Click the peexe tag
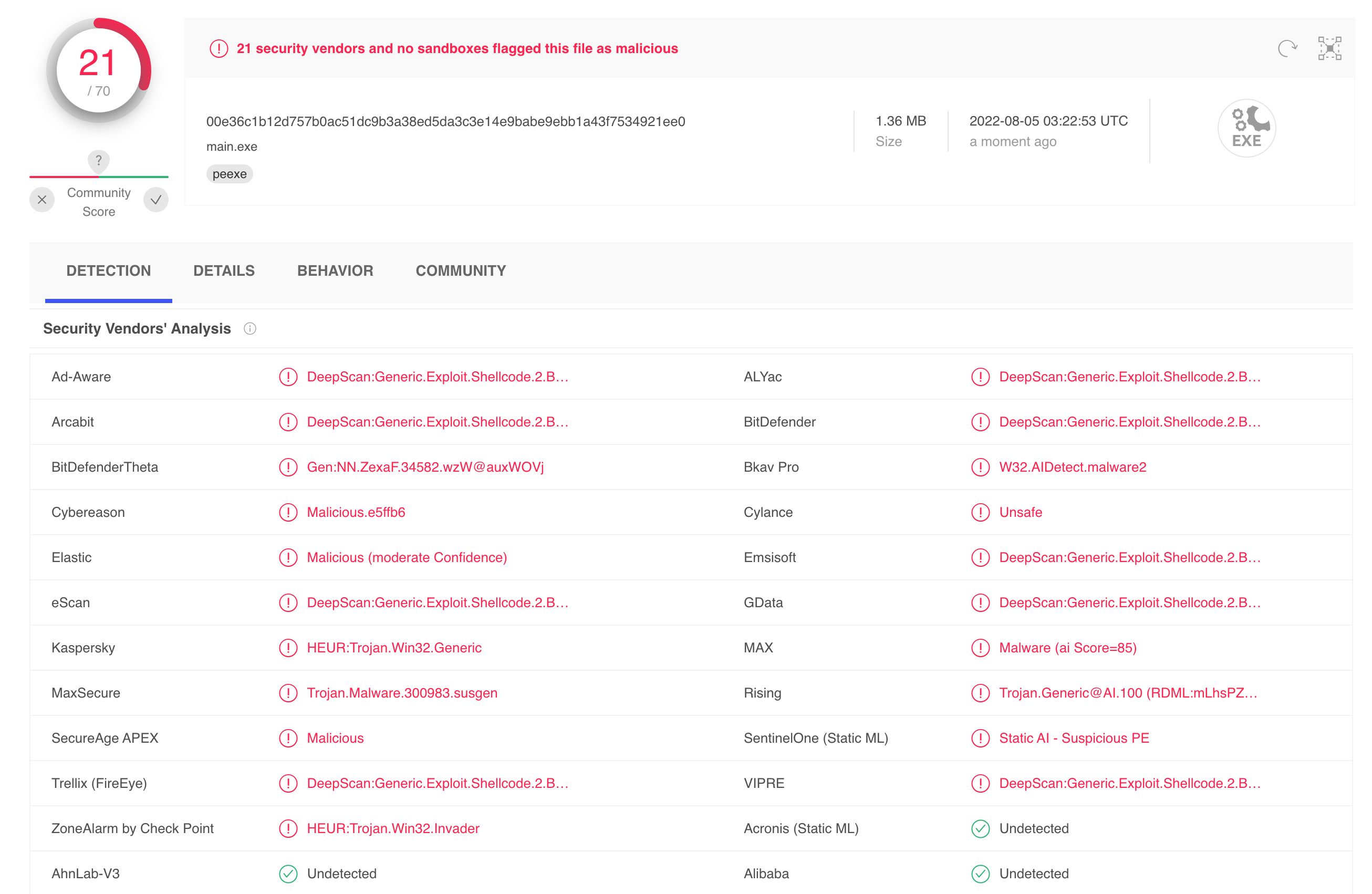Screen dimensions: 1372x894 click(230, 174)
